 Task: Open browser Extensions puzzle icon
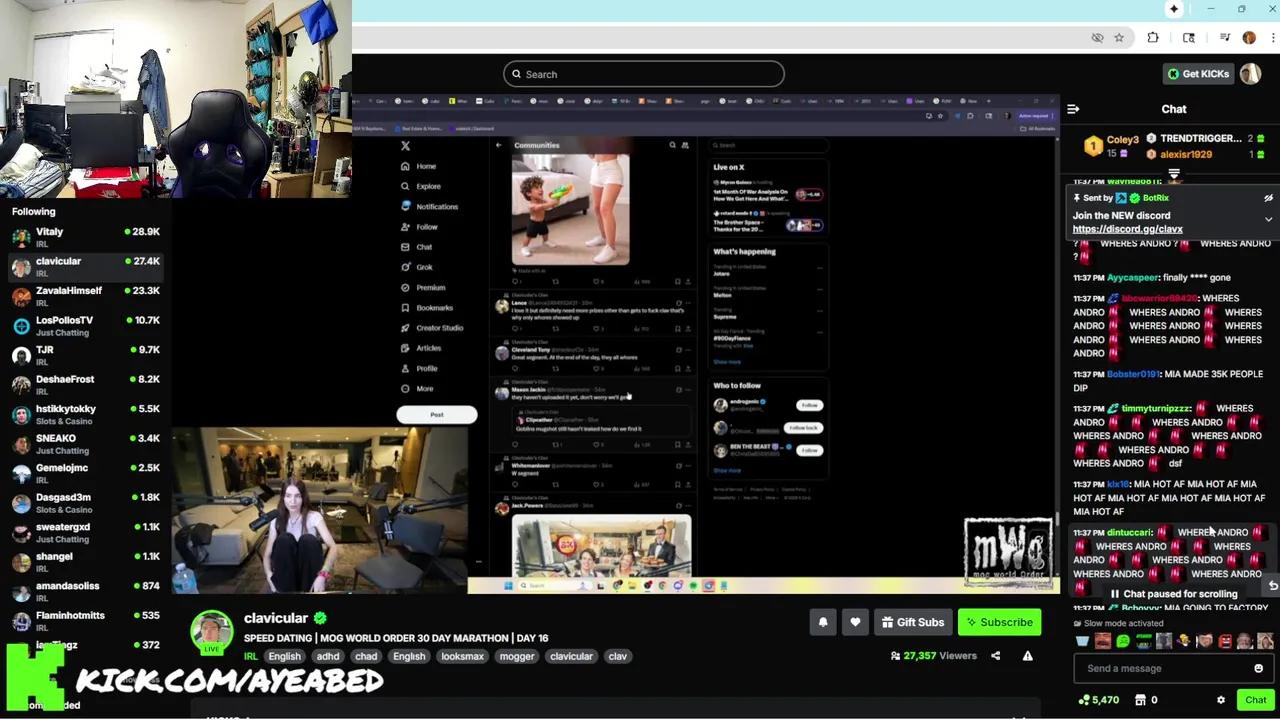pos(1153,38)
